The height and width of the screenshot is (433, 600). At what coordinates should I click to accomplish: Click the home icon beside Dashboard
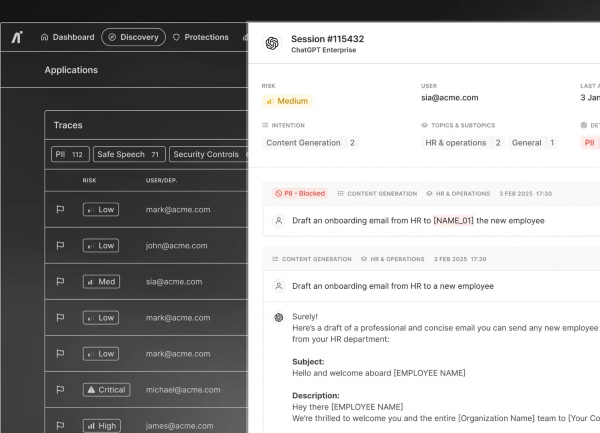(x=44, y=37)
